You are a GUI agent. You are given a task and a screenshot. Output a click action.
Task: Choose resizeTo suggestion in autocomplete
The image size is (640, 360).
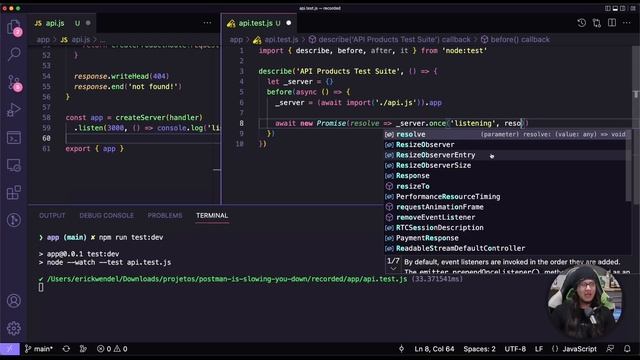[x=505, y=186]
